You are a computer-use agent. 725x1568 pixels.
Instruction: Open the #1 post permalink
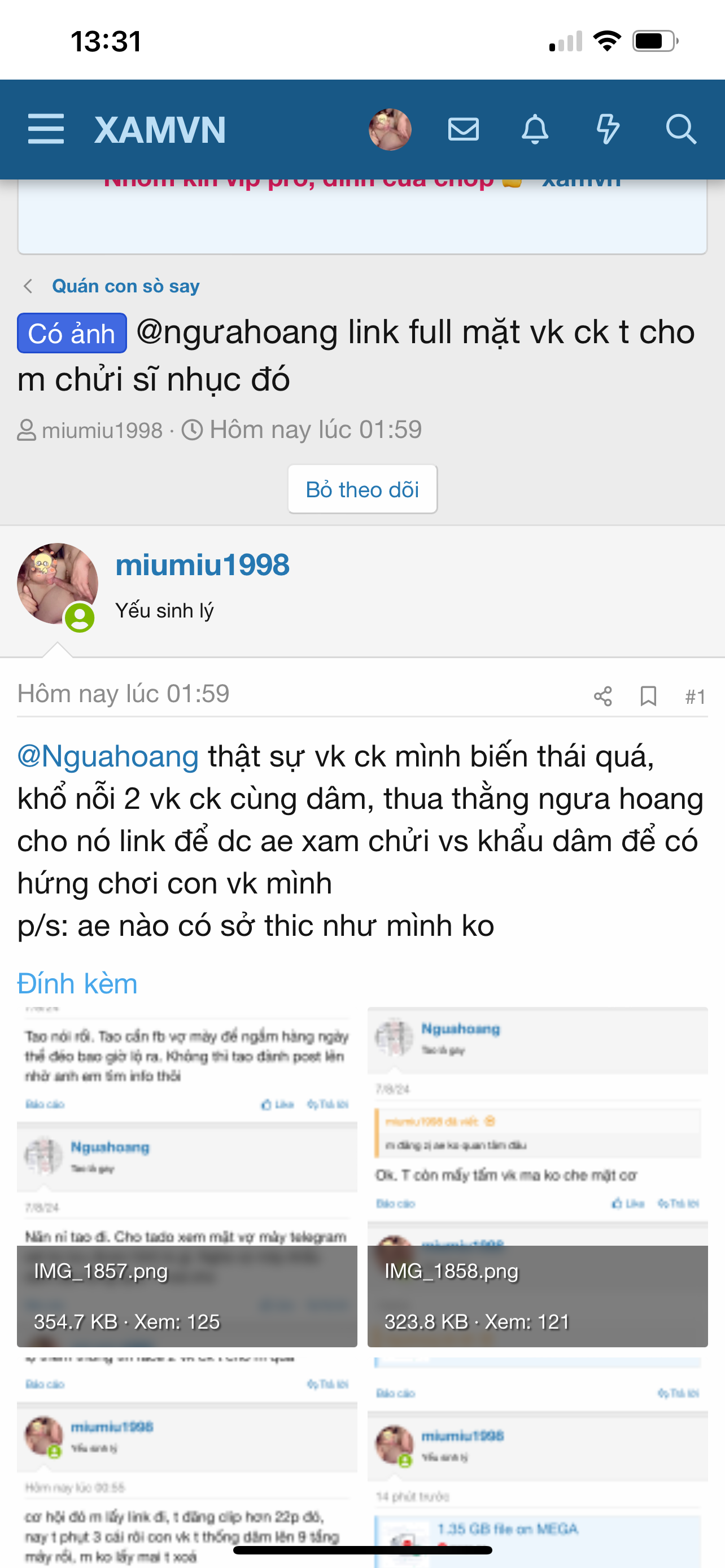tap(695, 696)
